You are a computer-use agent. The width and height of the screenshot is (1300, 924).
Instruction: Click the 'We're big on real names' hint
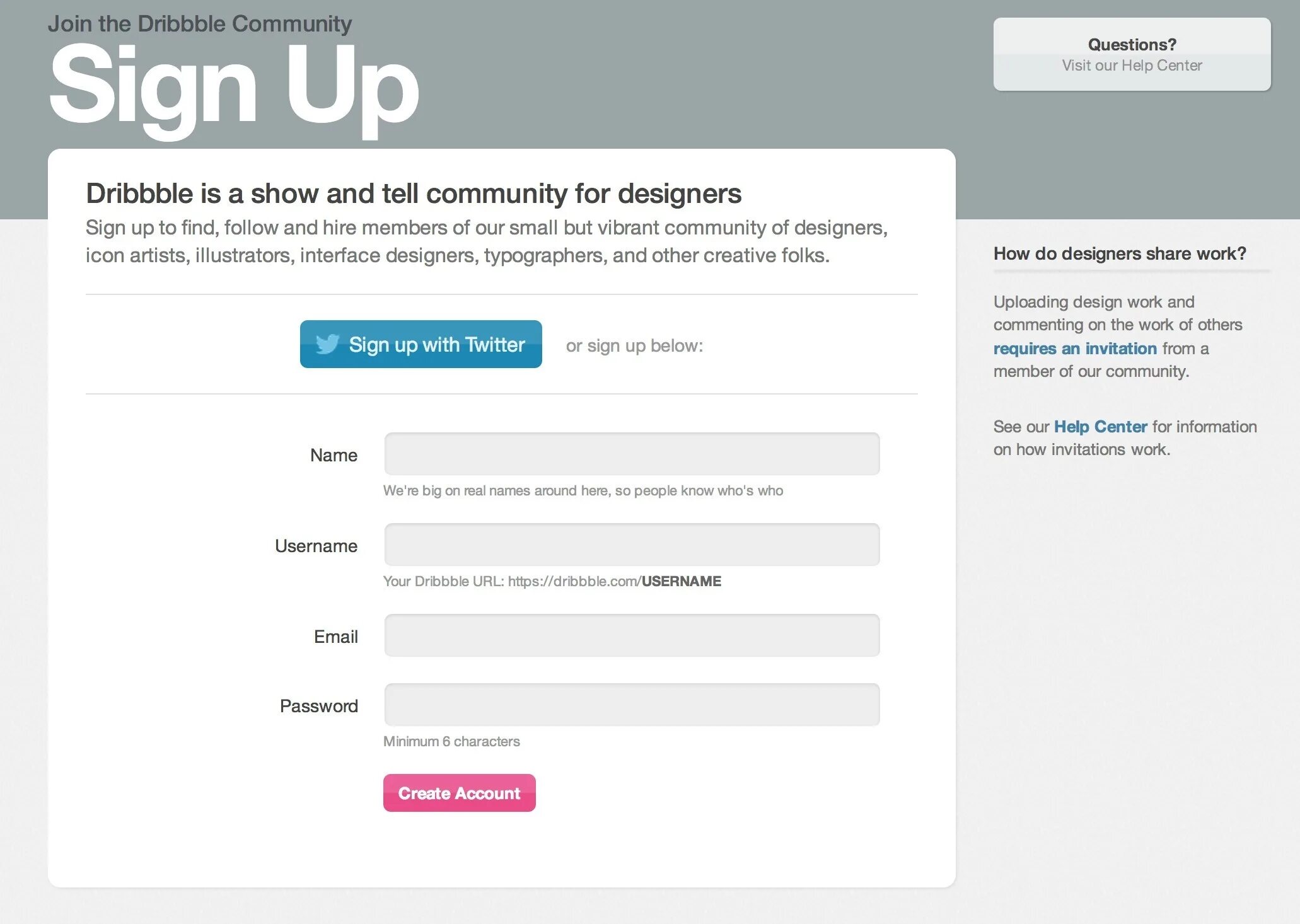583,490
